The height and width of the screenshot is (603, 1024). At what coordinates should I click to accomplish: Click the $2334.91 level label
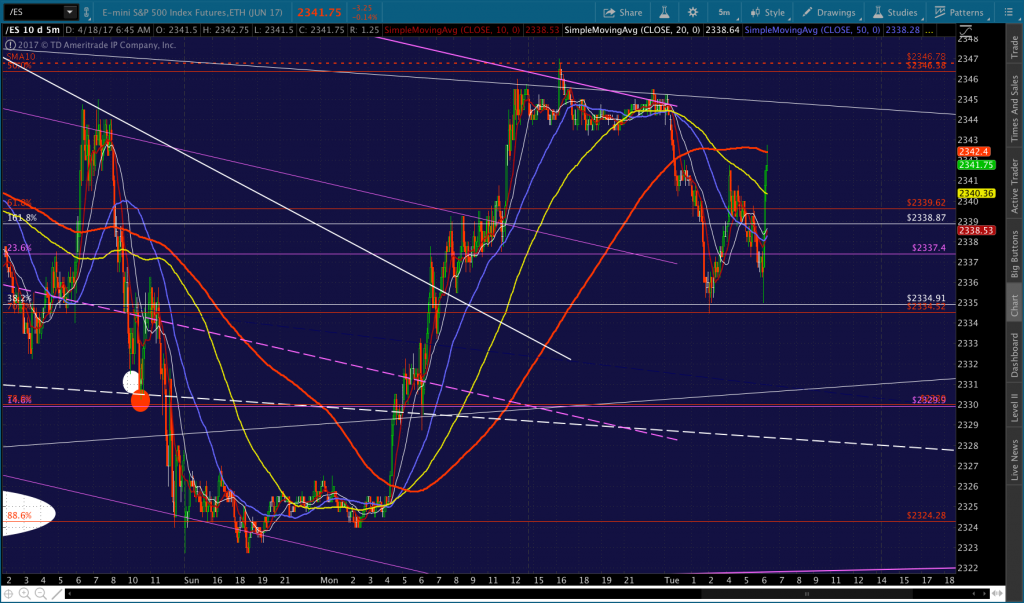point(926,298)
